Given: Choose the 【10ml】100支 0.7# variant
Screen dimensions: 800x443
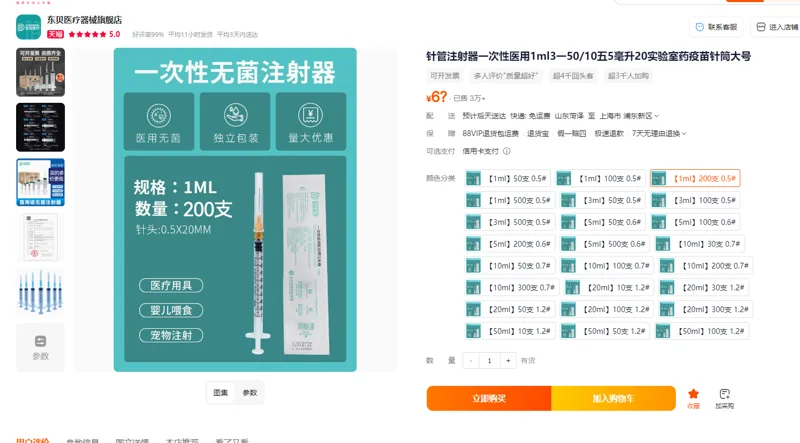Looking at the screenshot, I should pos(607,266).
